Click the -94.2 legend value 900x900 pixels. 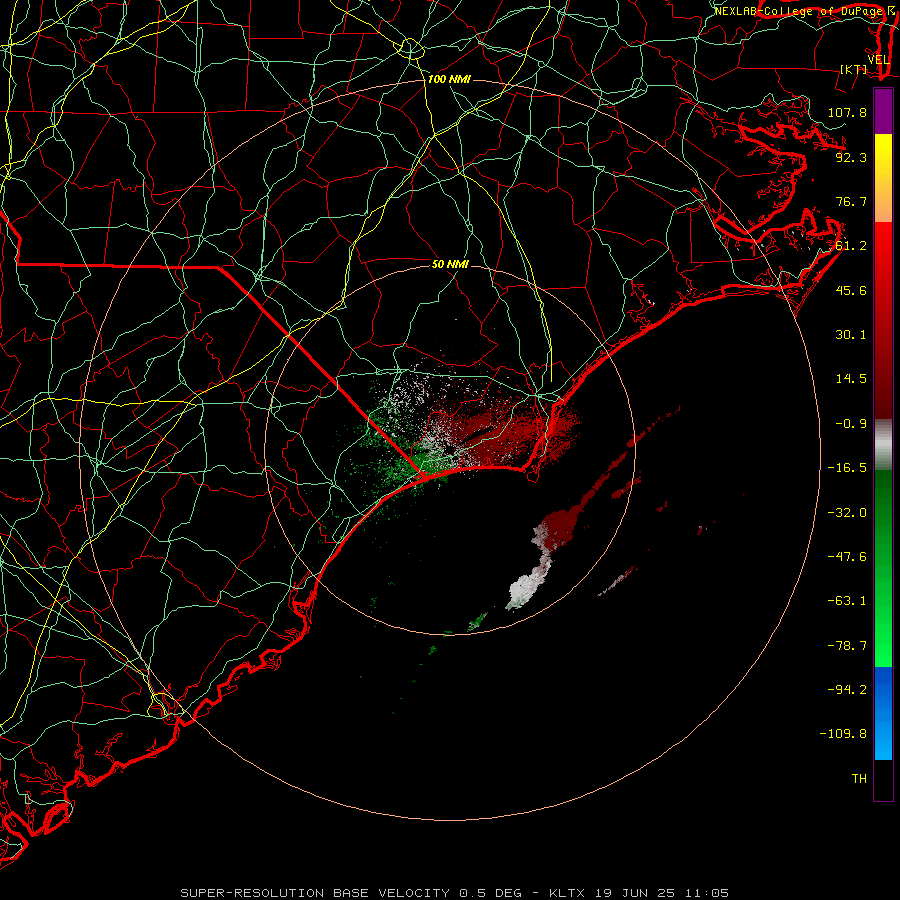[x=847, y=690]
